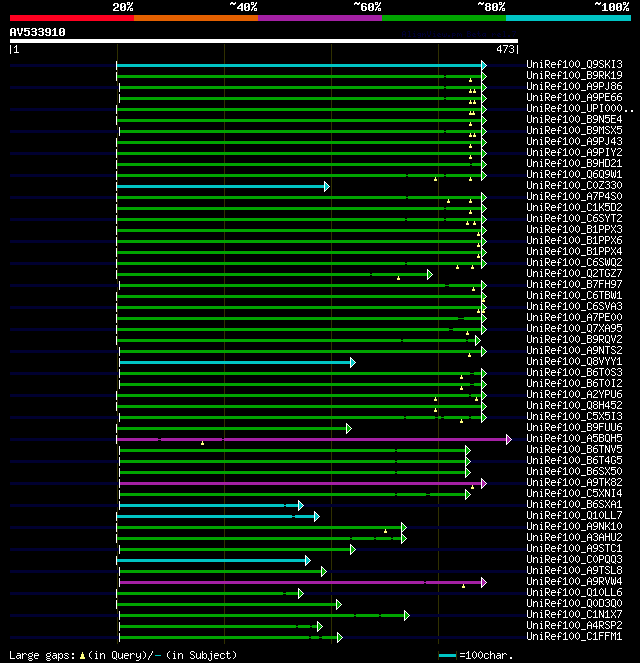Open the UniRef100_C0Z330 hit label

(x=574, y=185)
